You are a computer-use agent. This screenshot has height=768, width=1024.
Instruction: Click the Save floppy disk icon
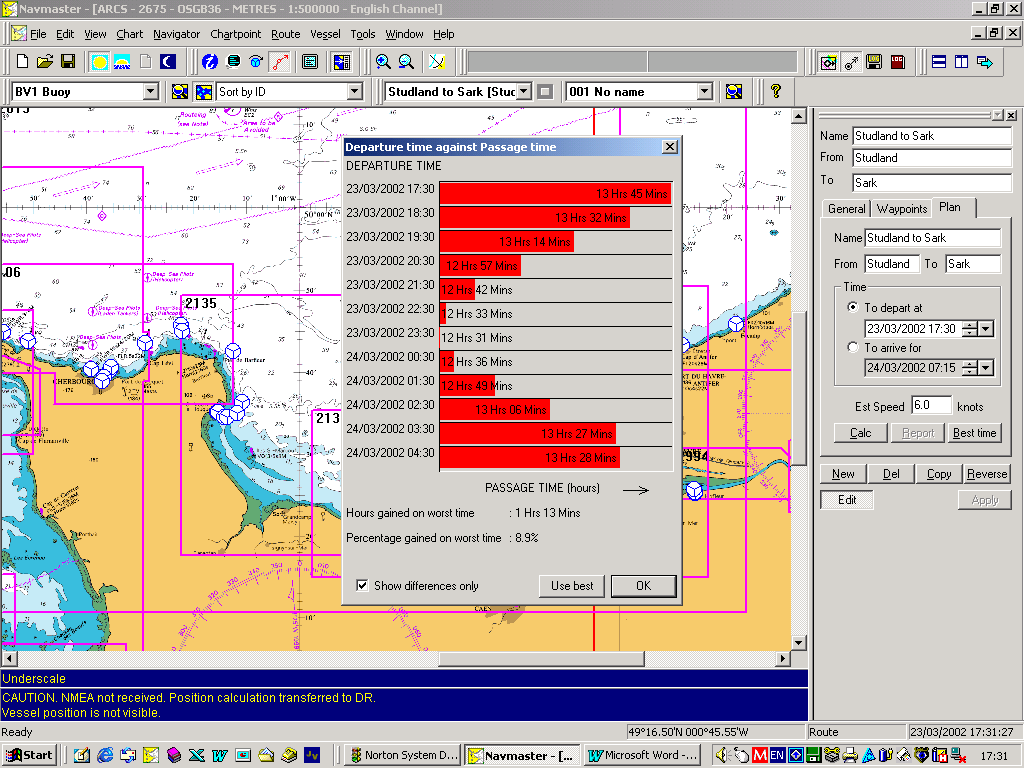click(x=68, y=62)
